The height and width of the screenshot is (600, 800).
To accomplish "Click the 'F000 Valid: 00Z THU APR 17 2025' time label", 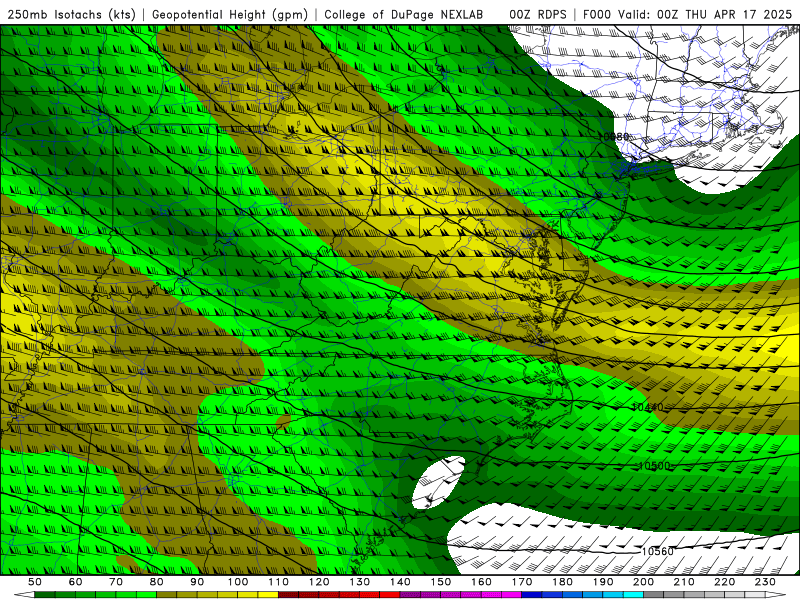I will coord(687,14).
